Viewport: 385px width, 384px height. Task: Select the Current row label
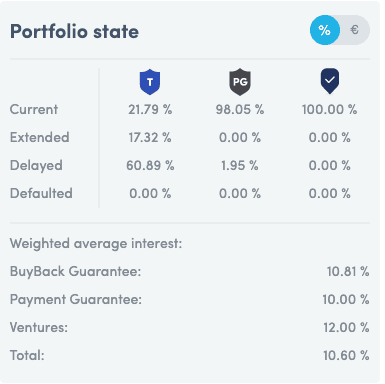(x=34, y=109)
